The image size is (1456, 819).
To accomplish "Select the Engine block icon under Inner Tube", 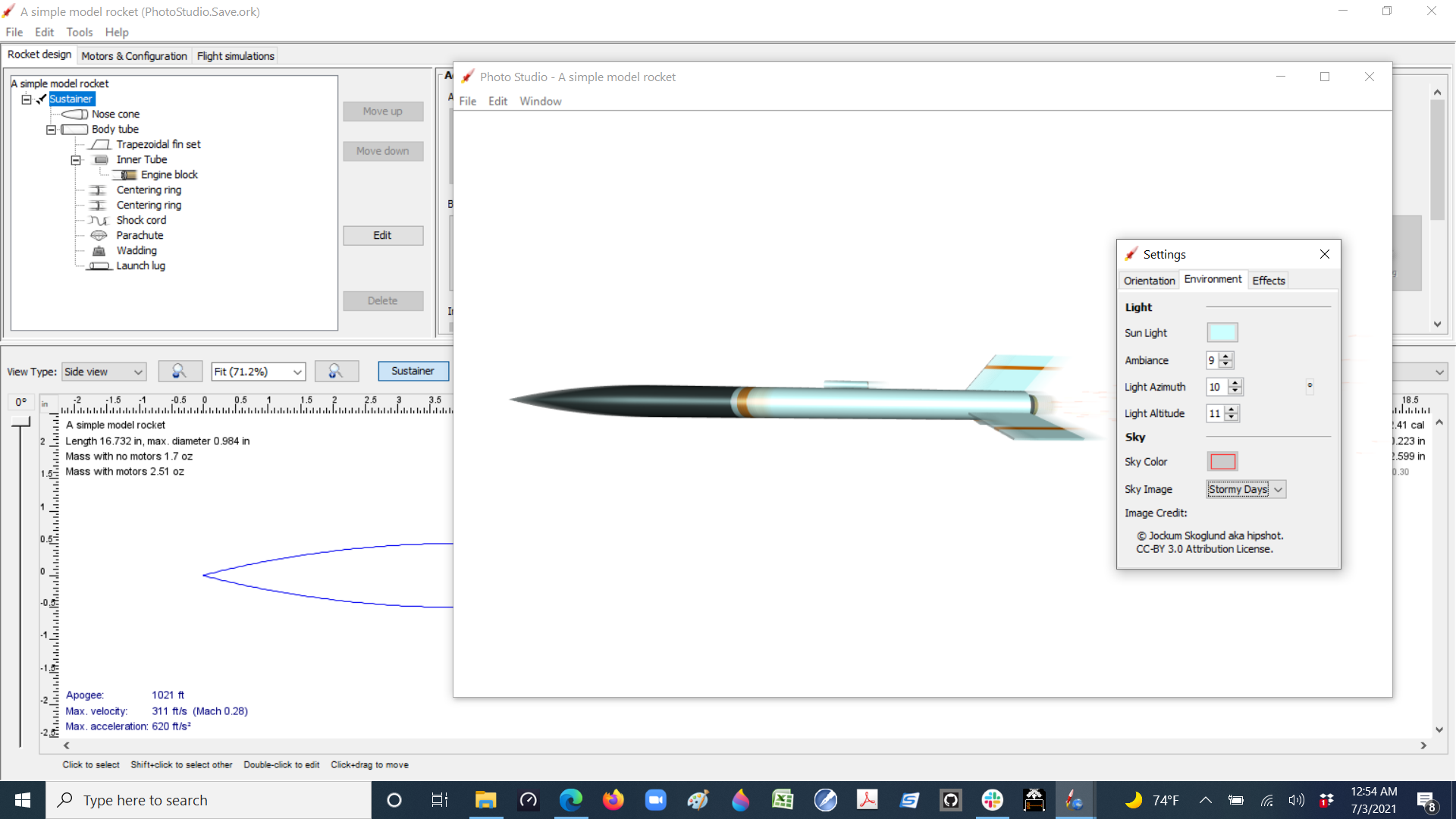I will click(x=124, y=174).
